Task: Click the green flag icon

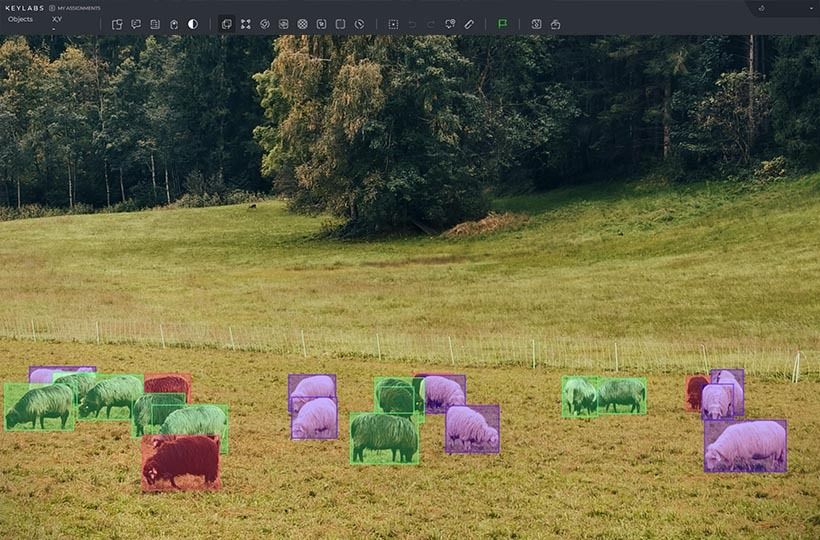Action: pos(502,24)
